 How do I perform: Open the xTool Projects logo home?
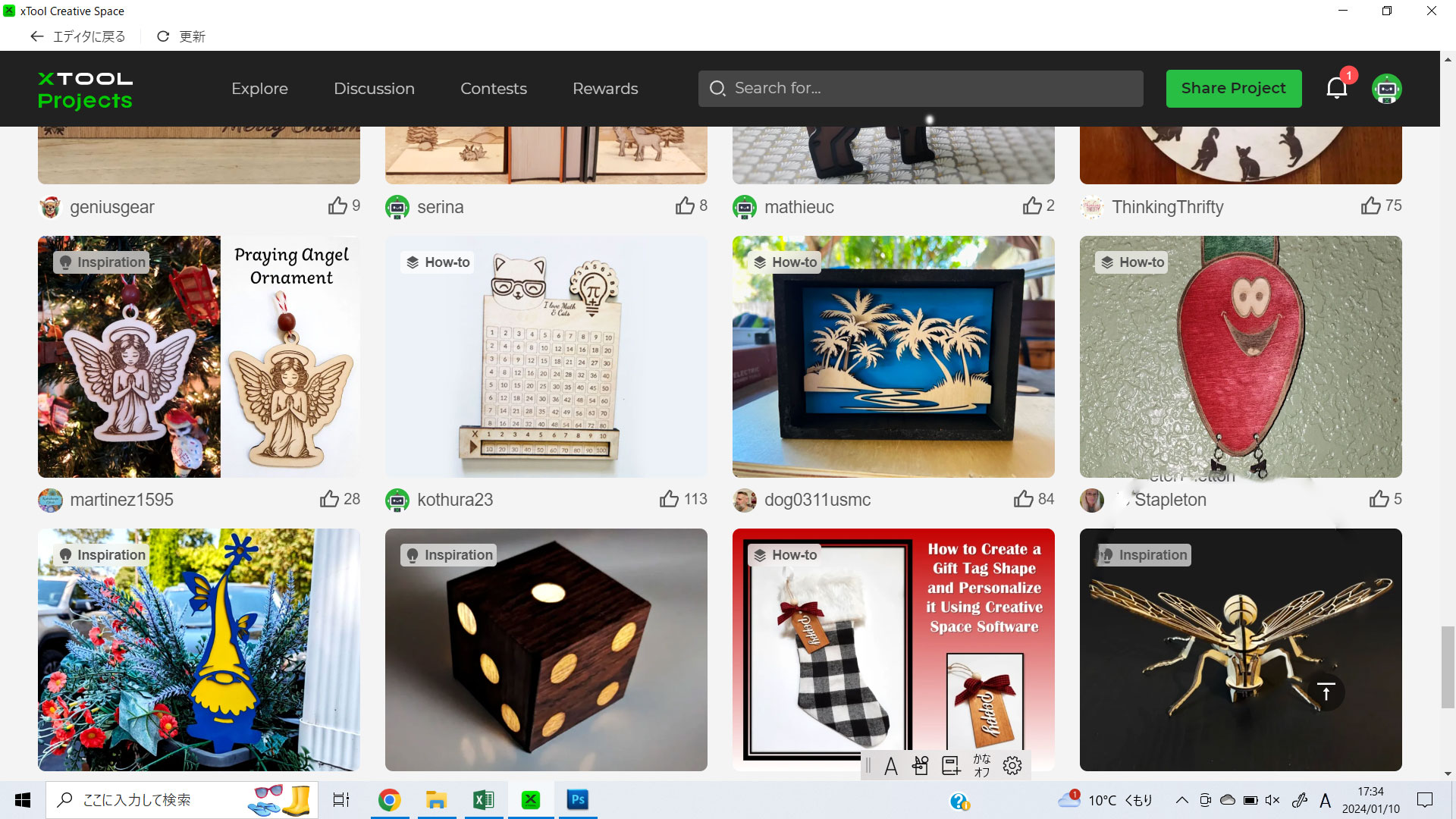click(x=85, y=89)
